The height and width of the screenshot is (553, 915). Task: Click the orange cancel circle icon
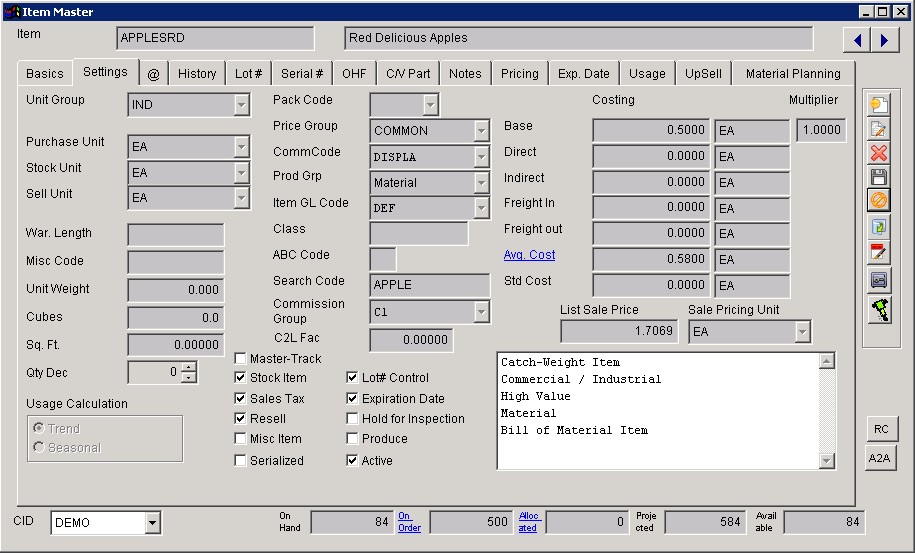tap(879, 201)
